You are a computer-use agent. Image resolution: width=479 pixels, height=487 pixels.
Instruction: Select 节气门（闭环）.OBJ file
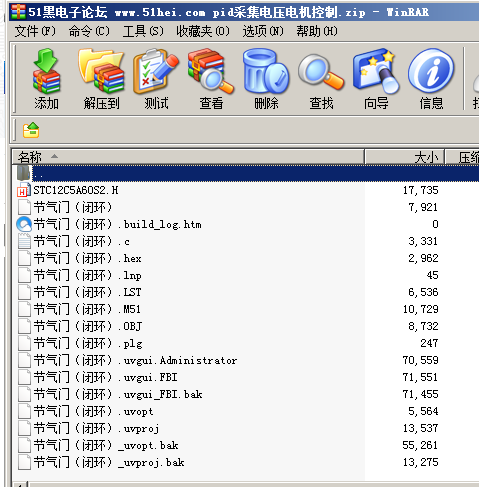[x=88, y=326]
